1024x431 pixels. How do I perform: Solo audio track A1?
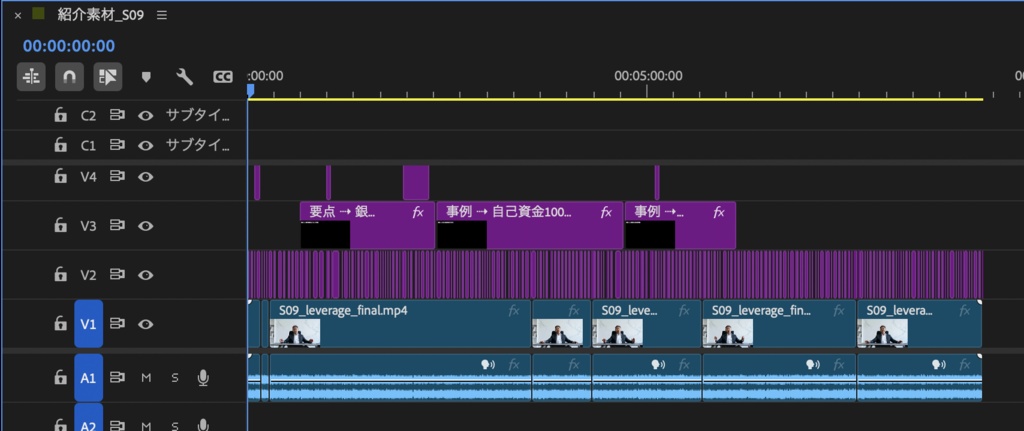tap(174, 377)
